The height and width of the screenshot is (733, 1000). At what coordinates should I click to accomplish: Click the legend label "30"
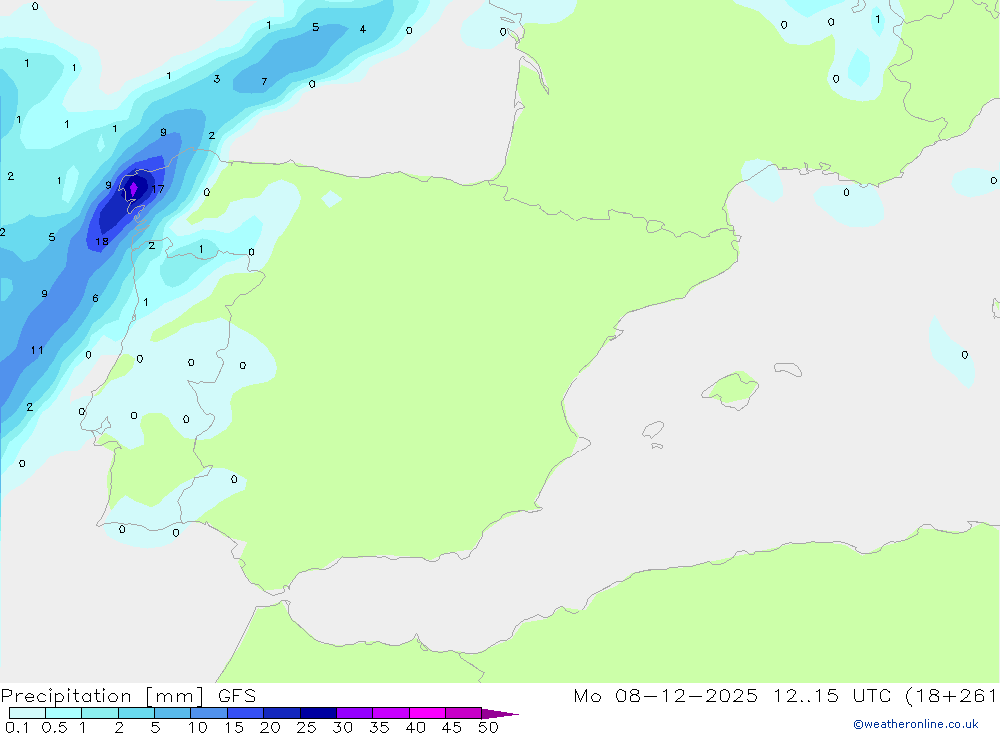point(342,727)
